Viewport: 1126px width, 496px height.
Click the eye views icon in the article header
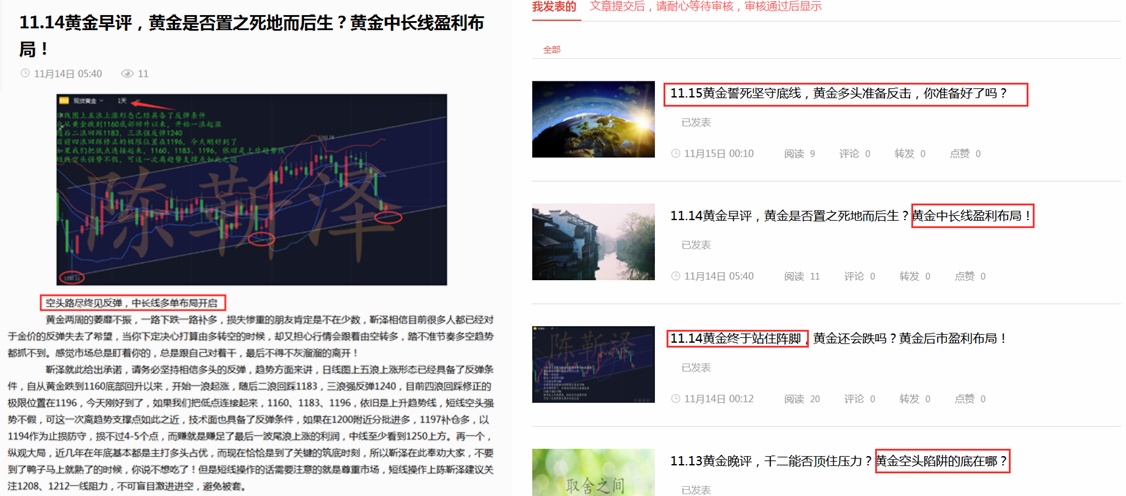click(129, 73)
